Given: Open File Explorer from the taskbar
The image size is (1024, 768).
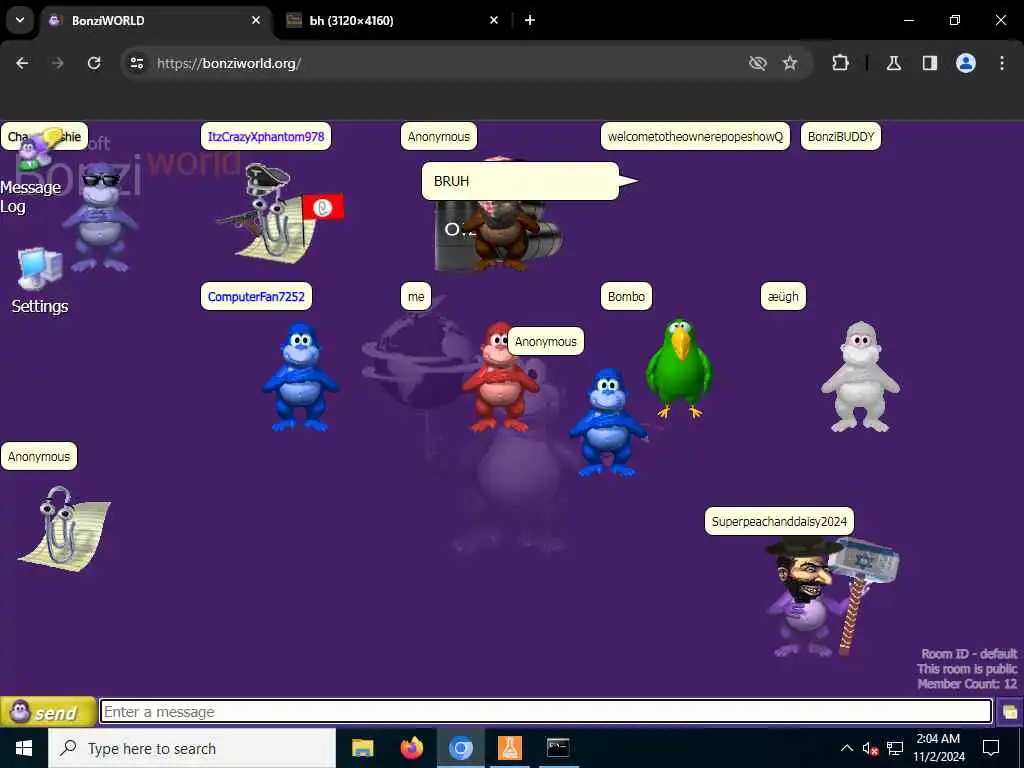Looking at the screenshot, I should point(362,748).
